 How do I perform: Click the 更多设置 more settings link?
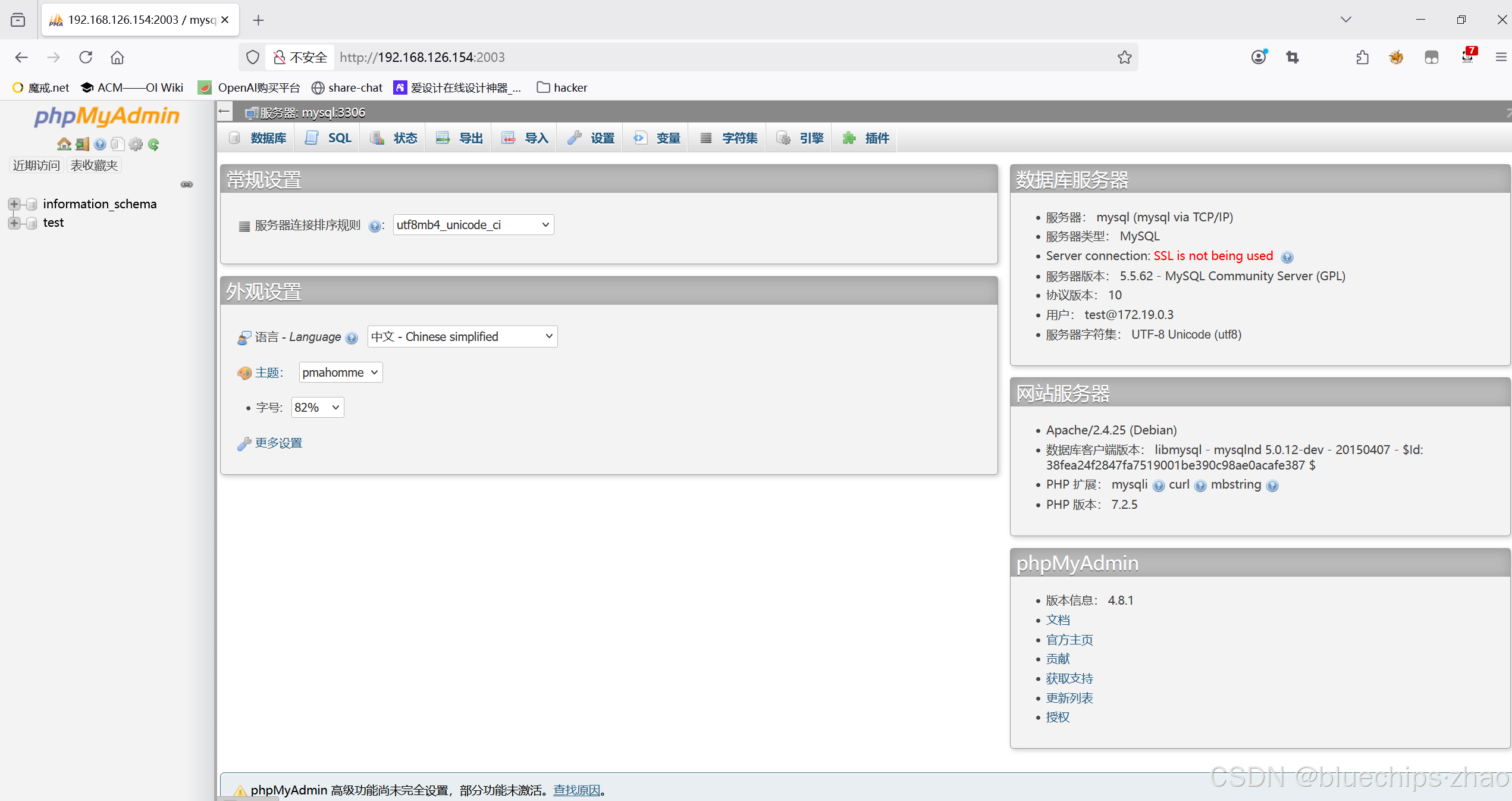point(278,443)
